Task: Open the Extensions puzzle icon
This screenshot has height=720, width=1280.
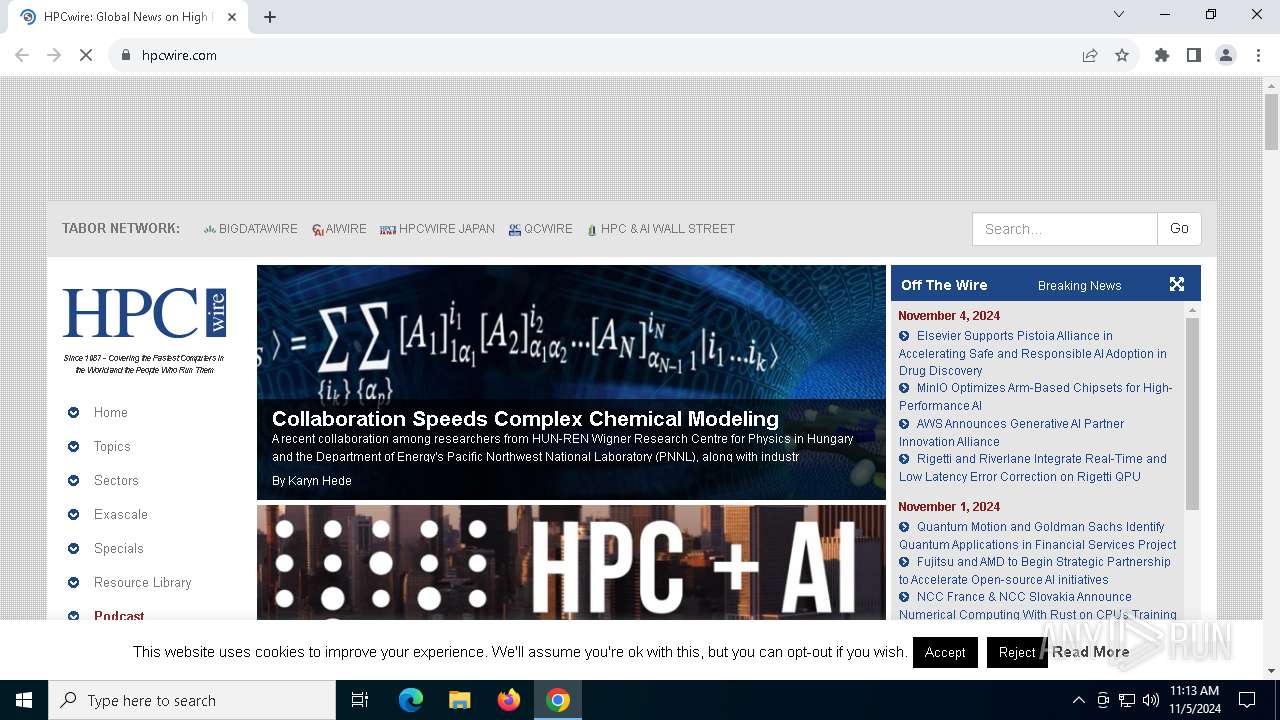Action: [x=1162, y=55]
